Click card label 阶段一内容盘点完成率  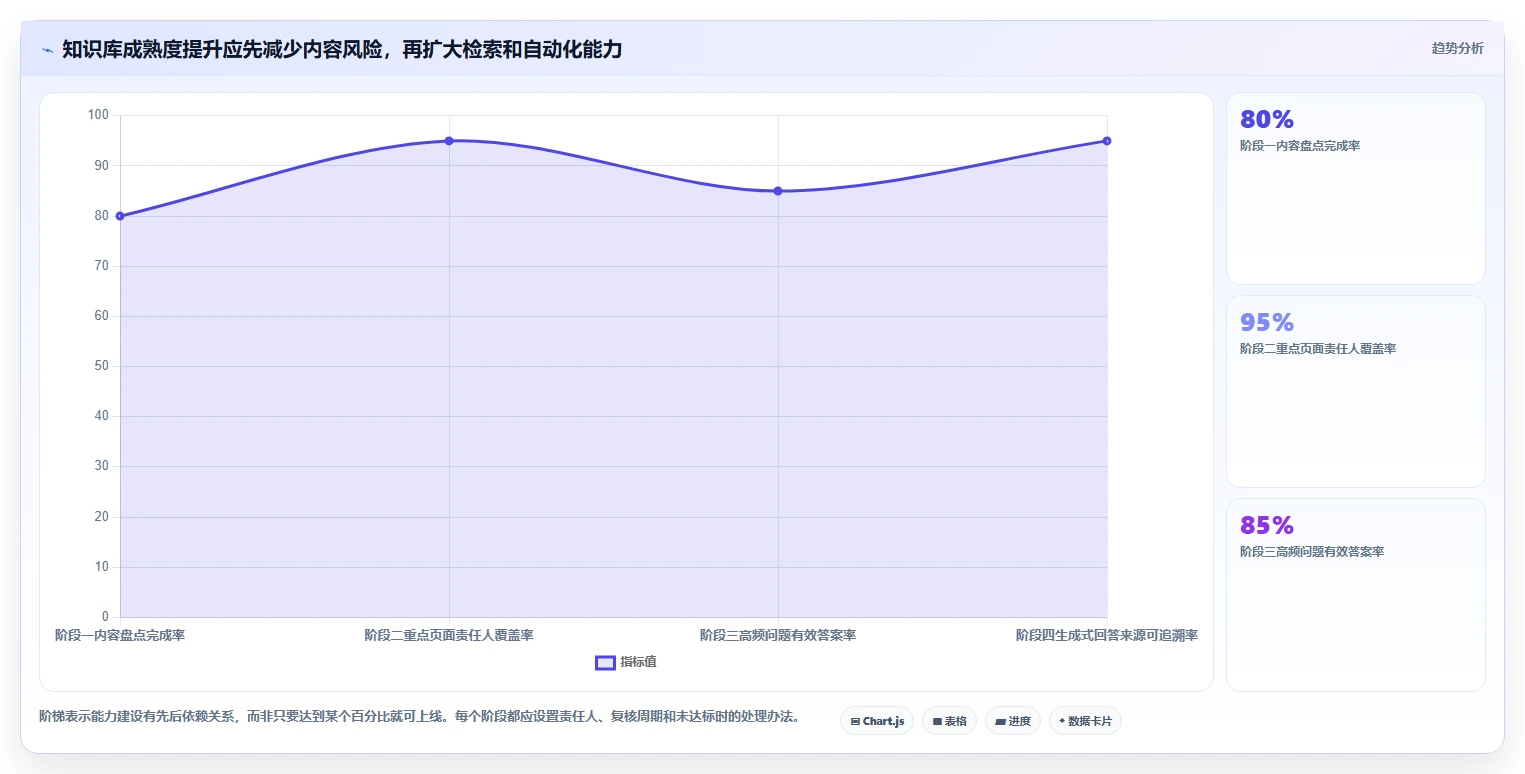pyautogui.click(x=1300, y=146)
